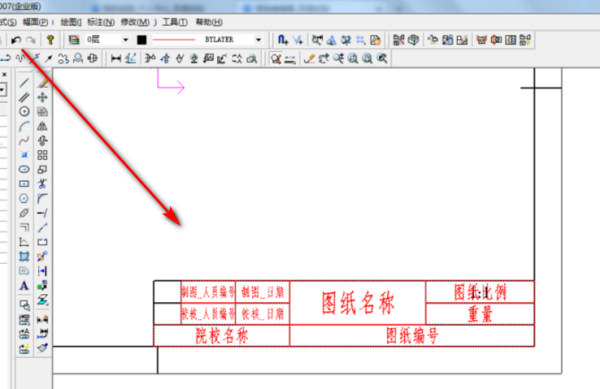Select the 图纸编号 title block cell
The image size is (600, 389).
pyautogui.click(x=412, y=336)
